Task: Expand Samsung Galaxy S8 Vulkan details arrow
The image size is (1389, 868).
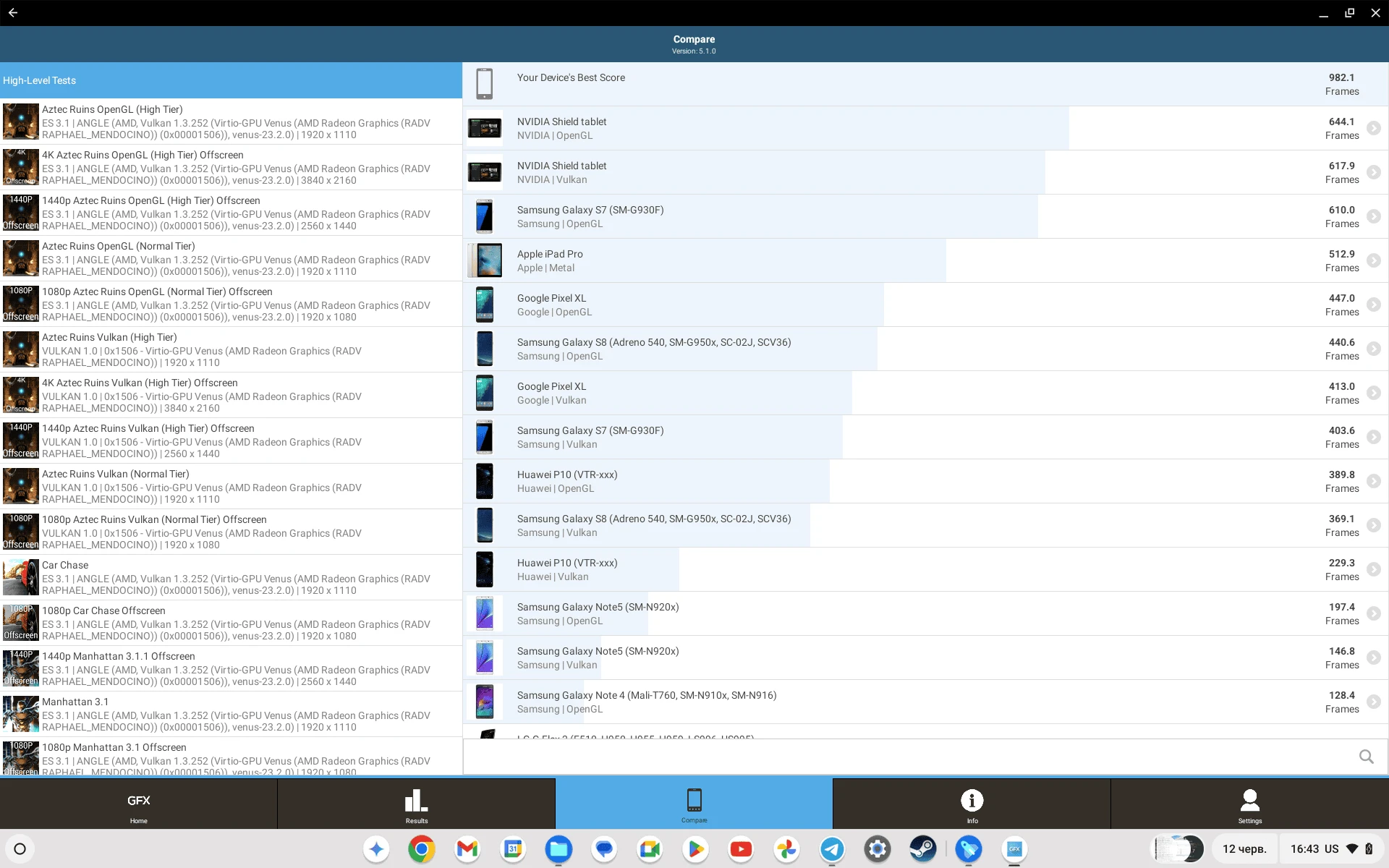Action: [x=1373, y=525]
